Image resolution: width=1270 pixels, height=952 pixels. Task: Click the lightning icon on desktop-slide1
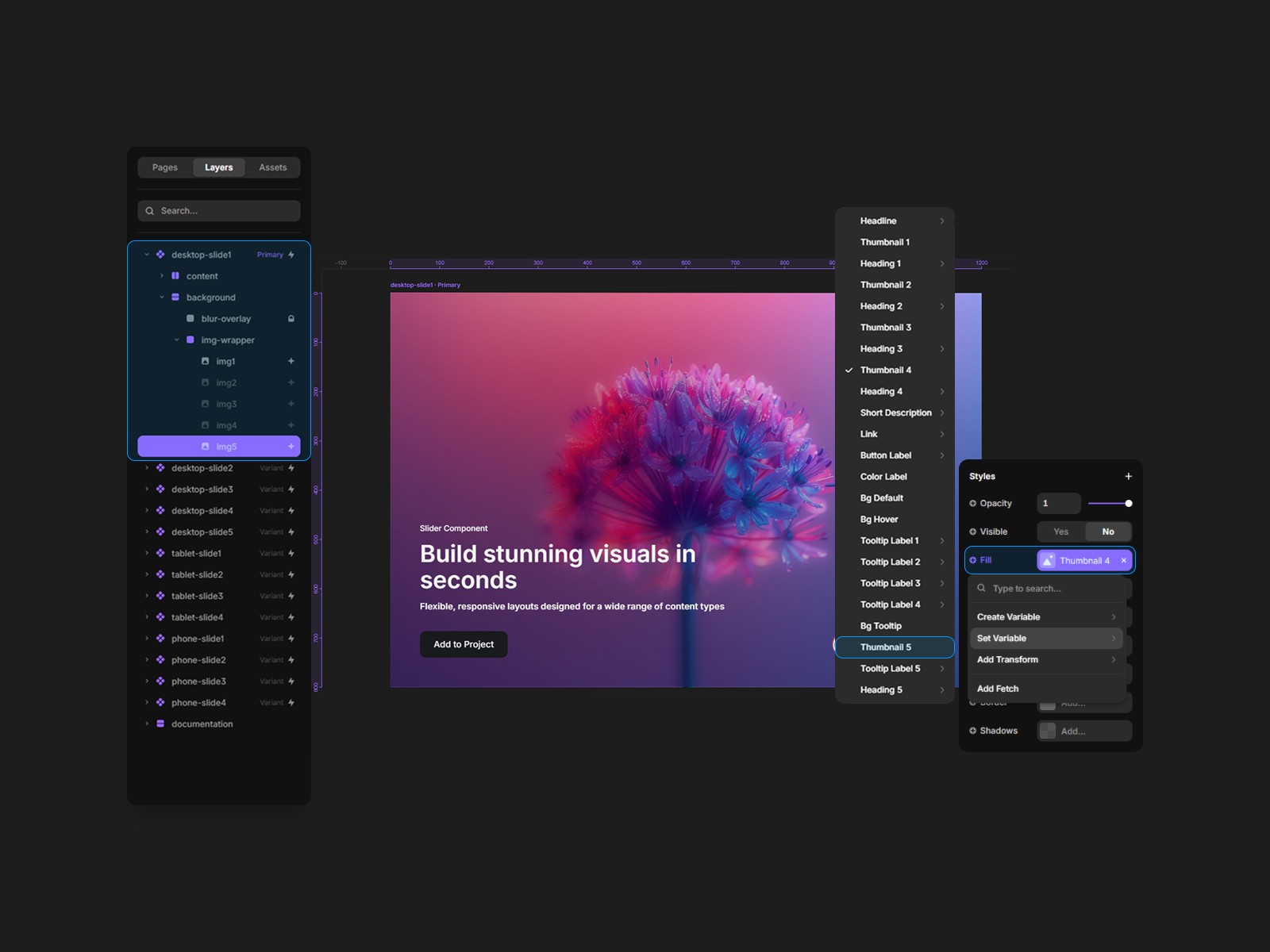[x=291, y=255]
